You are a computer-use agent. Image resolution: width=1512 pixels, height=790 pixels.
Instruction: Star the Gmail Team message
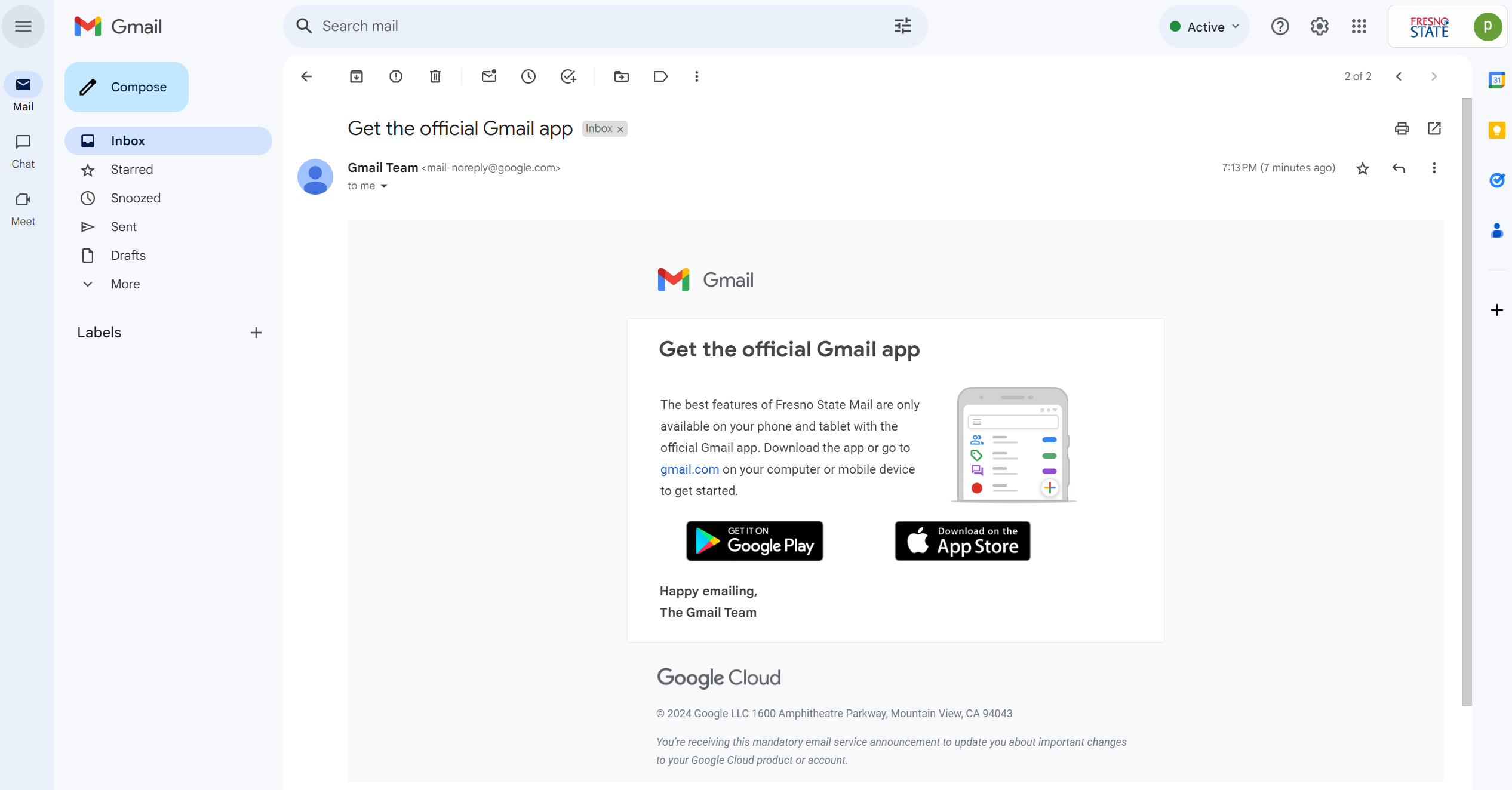coord(1363,168)
